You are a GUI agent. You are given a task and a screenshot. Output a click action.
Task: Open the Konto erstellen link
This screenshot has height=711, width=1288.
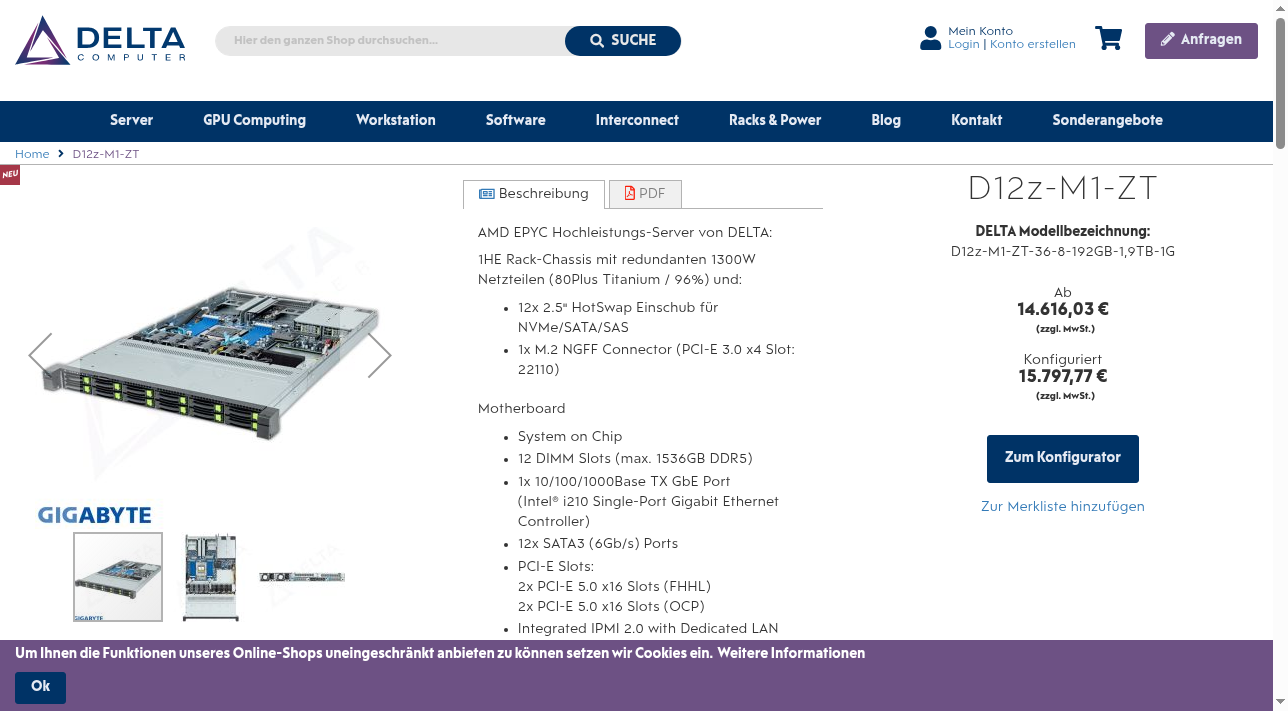click(x=1033, y=45)
